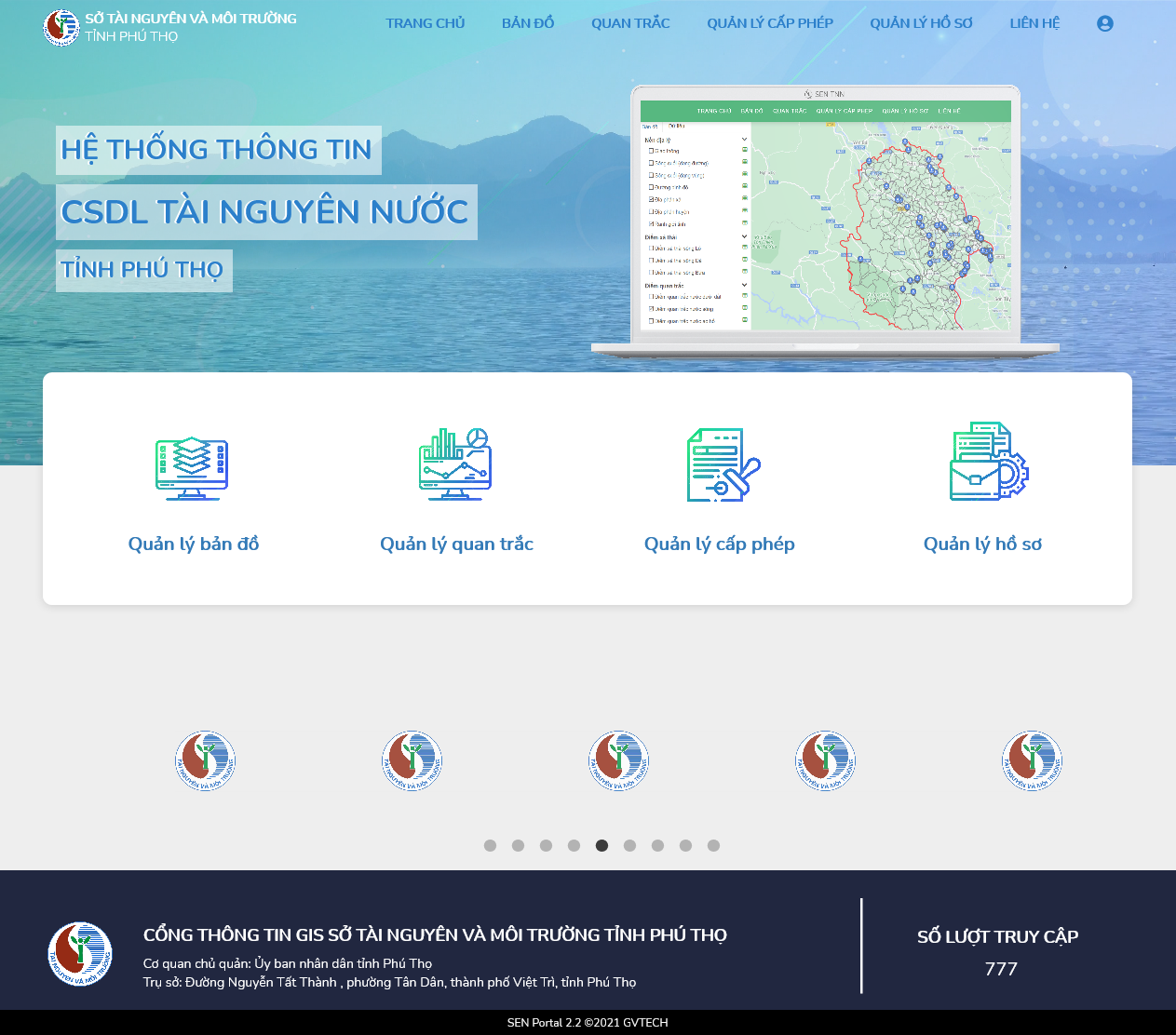Click the footer department logo
This screenshot has width=1176, height=1035.
tap(80, 954)
